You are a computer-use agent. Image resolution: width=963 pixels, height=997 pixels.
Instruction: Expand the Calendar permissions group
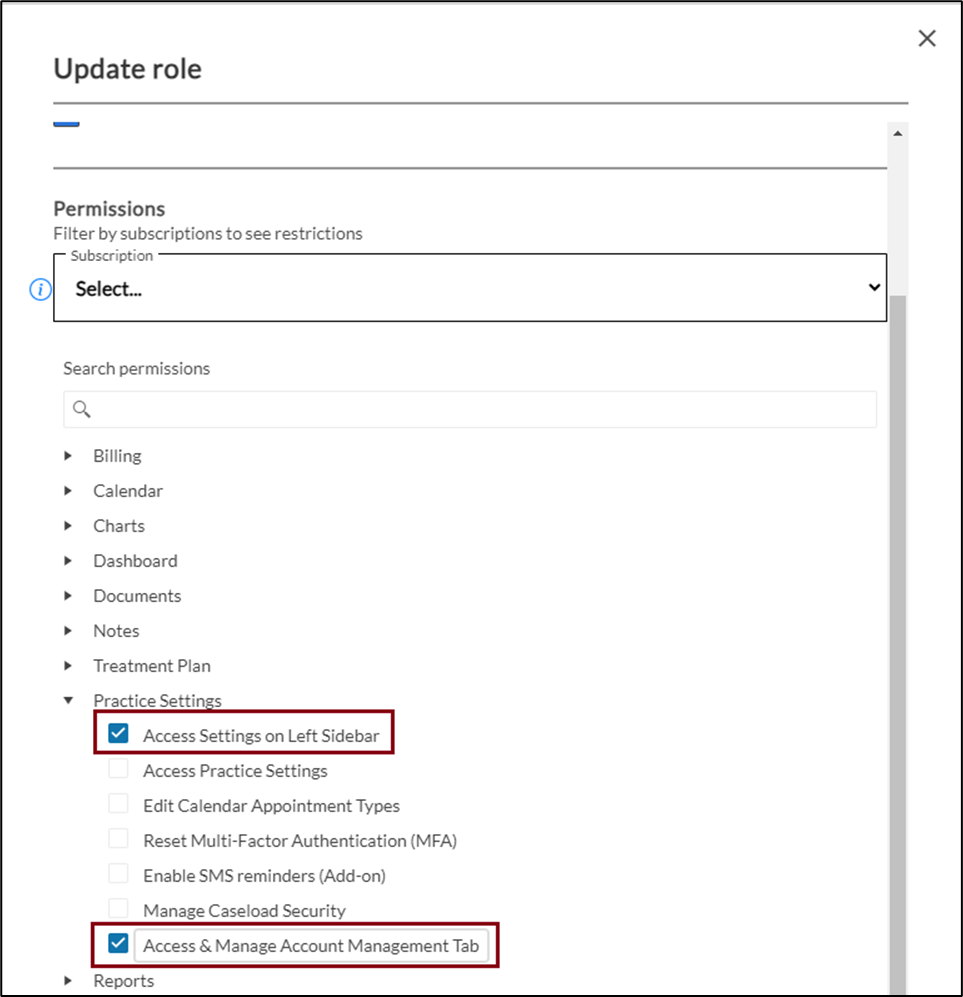click(x=68, y=491)
